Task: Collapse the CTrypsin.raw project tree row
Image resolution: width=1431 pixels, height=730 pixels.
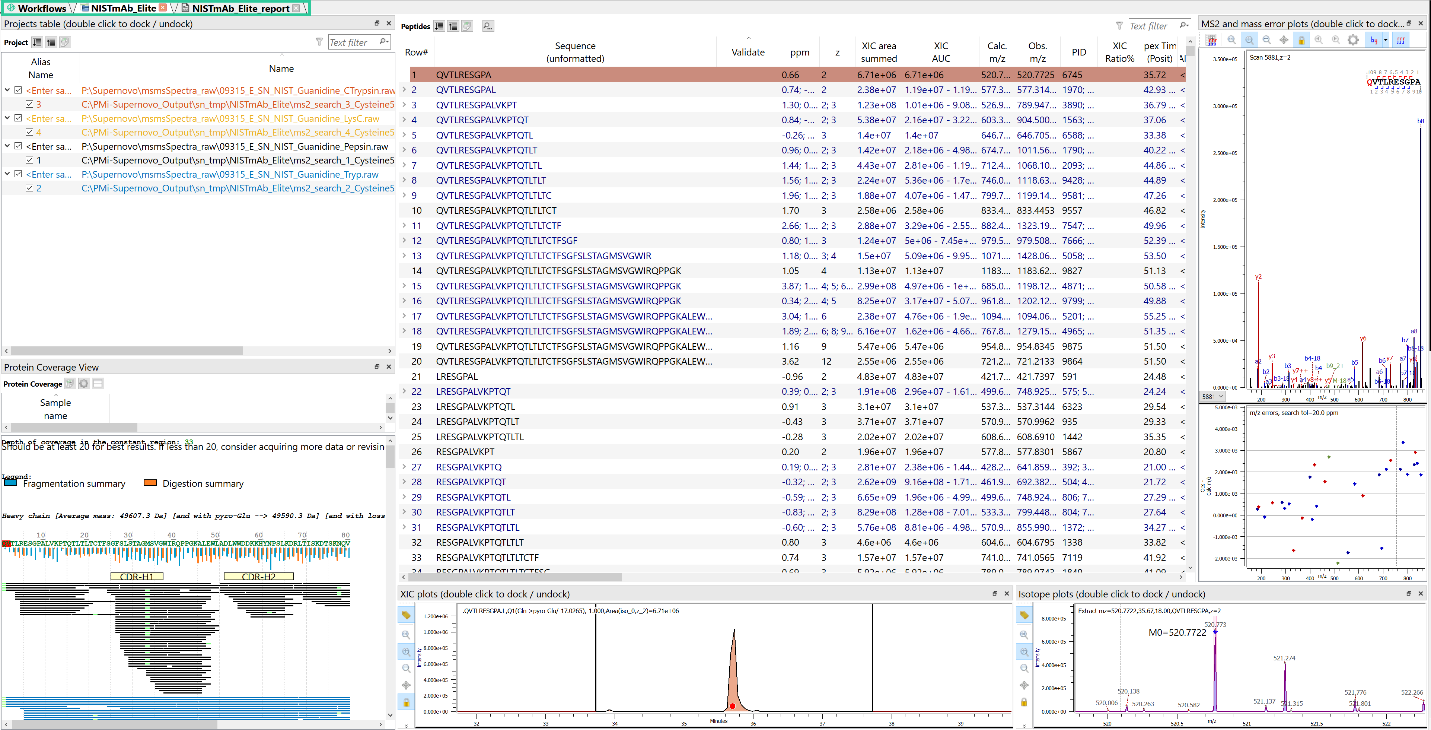Action: click(x=7, y=91)
